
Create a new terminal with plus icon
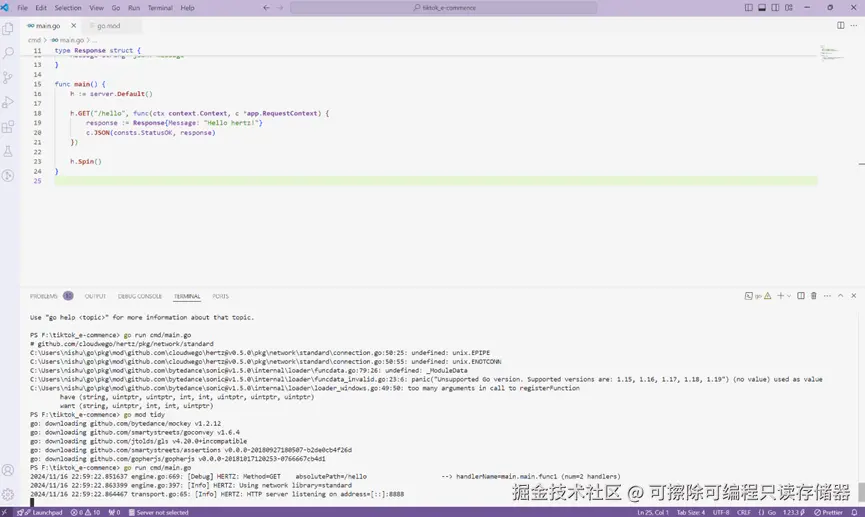[780, 296]
